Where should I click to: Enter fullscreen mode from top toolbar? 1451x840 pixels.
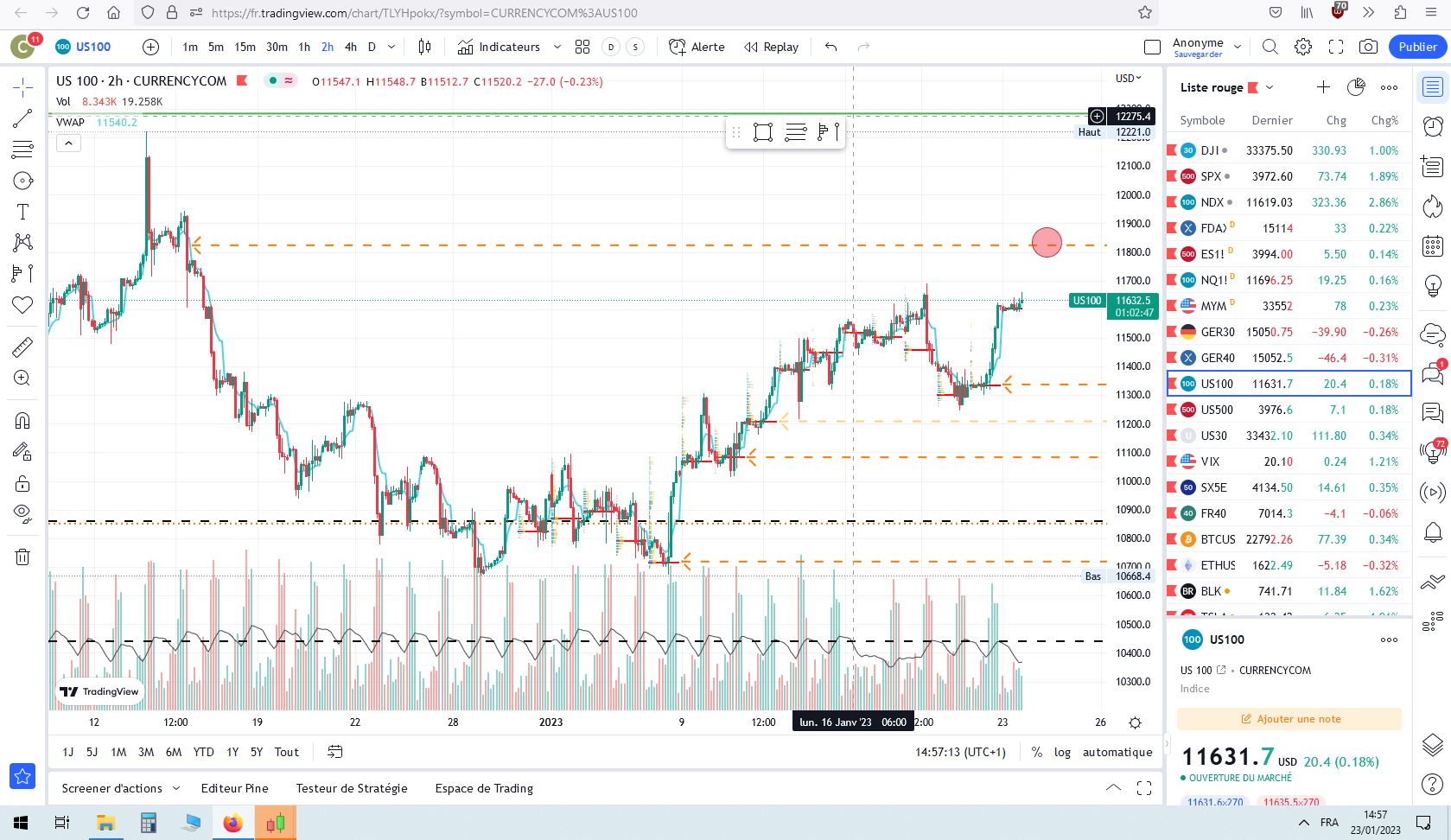click(1336, 47)
